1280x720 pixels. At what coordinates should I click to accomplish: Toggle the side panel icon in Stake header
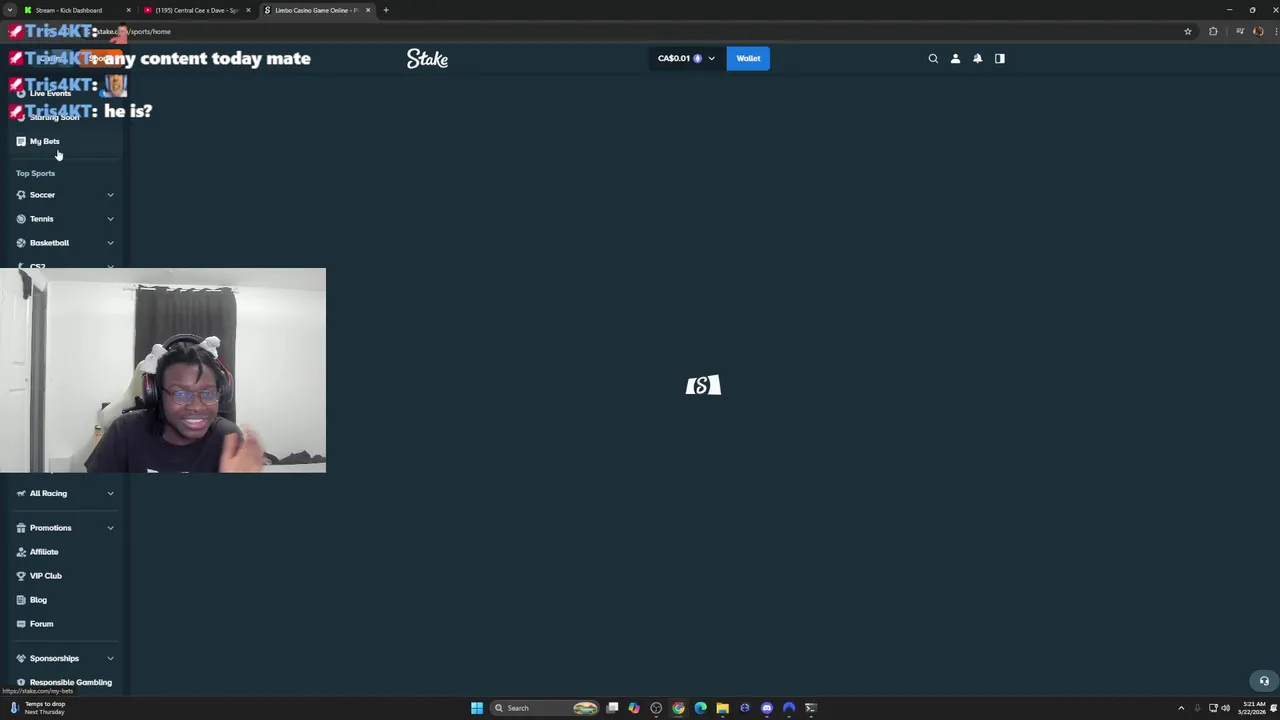tap(999, 58)
